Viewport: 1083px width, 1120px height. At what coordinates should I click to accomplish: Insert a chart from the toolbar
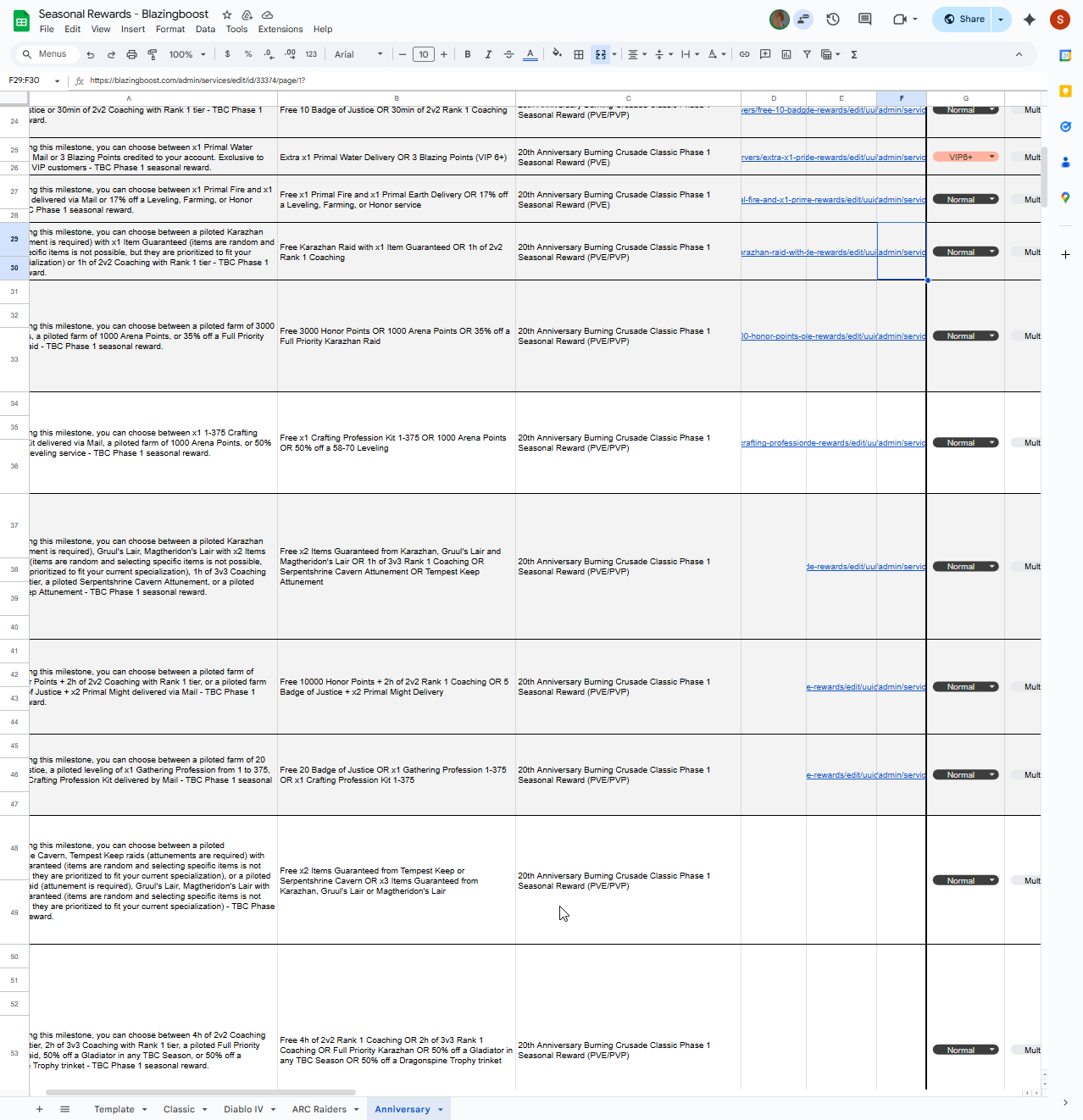[x=786, y=54]
